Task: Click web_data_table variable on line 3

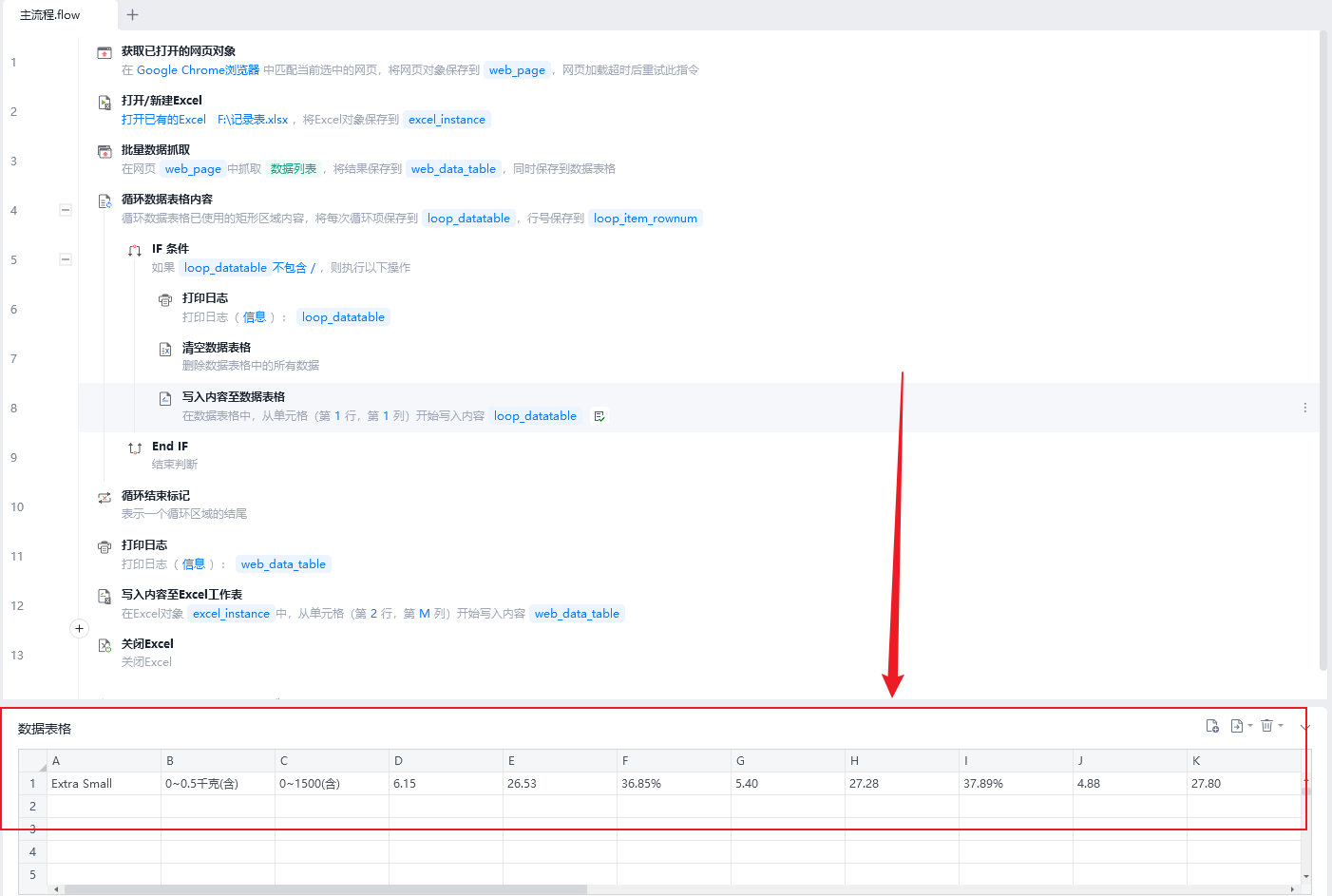Action: coord(453,169)
